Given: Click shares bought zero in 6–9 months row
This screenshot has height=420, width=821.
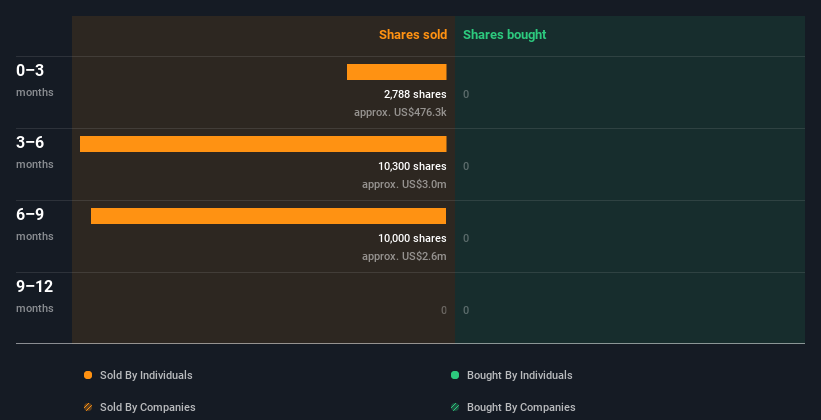Looking at the screenshot, I should tap(466, 238).
